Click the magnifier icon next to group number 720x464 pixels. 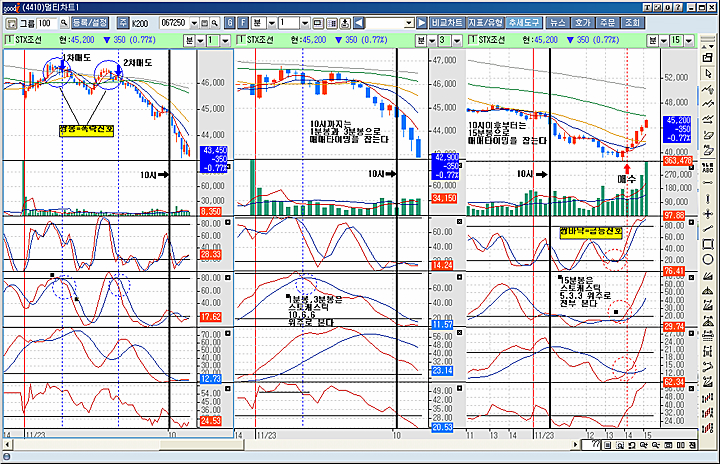point(64,23)
